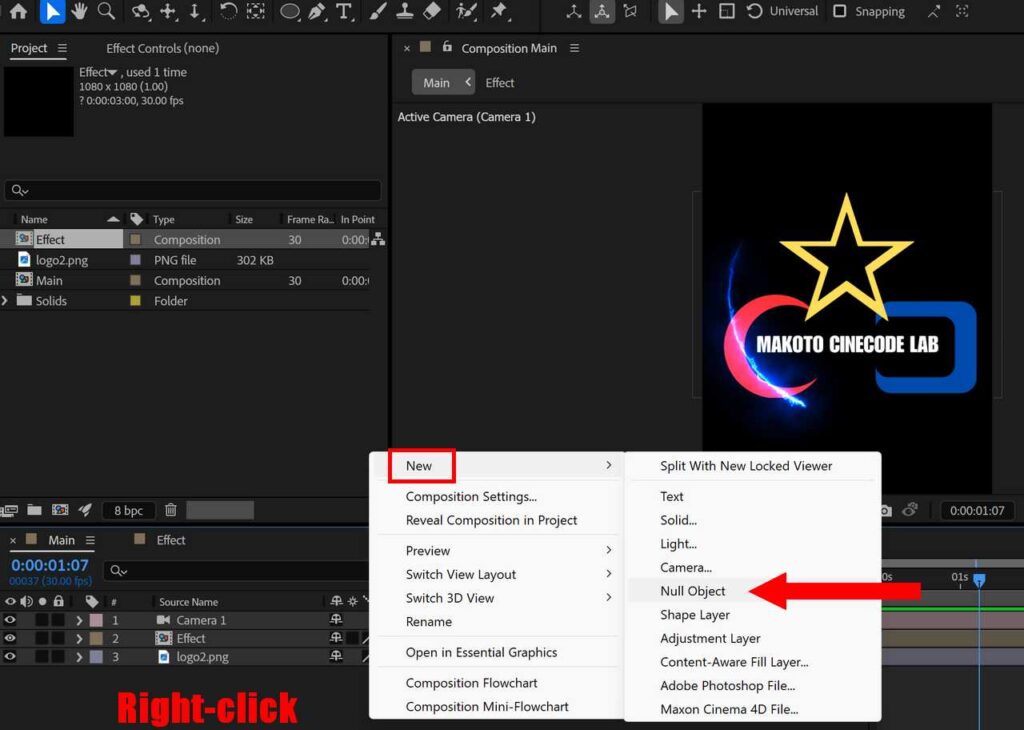This screenshot has width=1024, height=730.
Task: Select the Clone Stamp tool
Action: [x=404, y=11]
